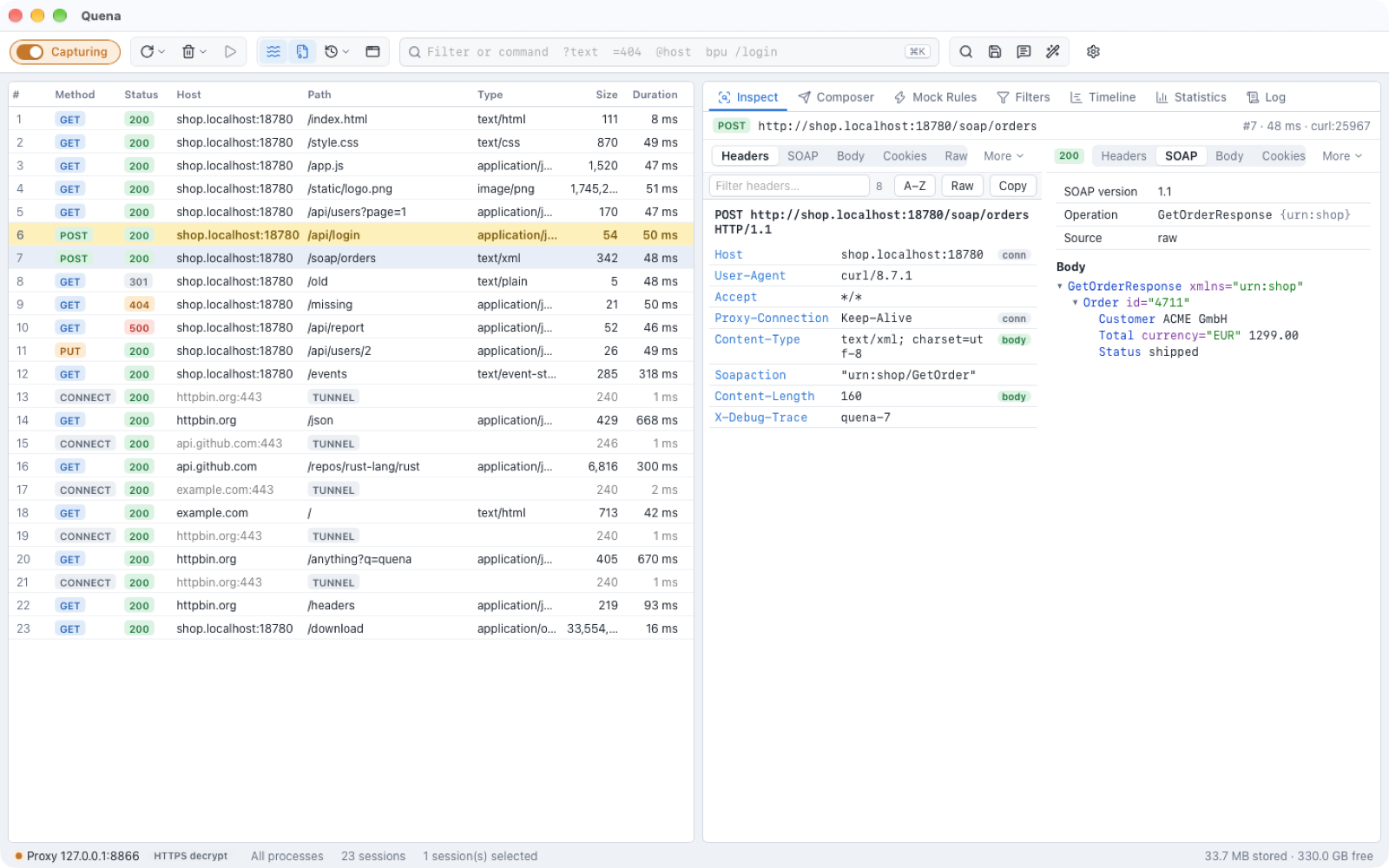
Task: Click the magnifier search icon beside filter bar
Action: [x=966, y=52]
